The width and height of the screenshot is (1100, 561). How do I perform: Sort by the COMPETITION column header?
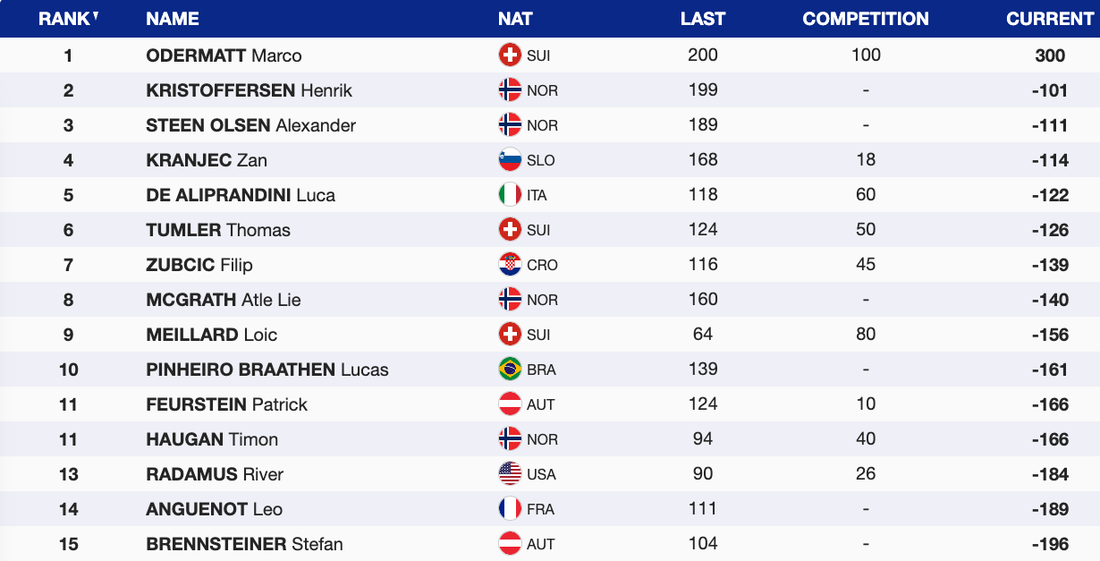click(865, 19)
